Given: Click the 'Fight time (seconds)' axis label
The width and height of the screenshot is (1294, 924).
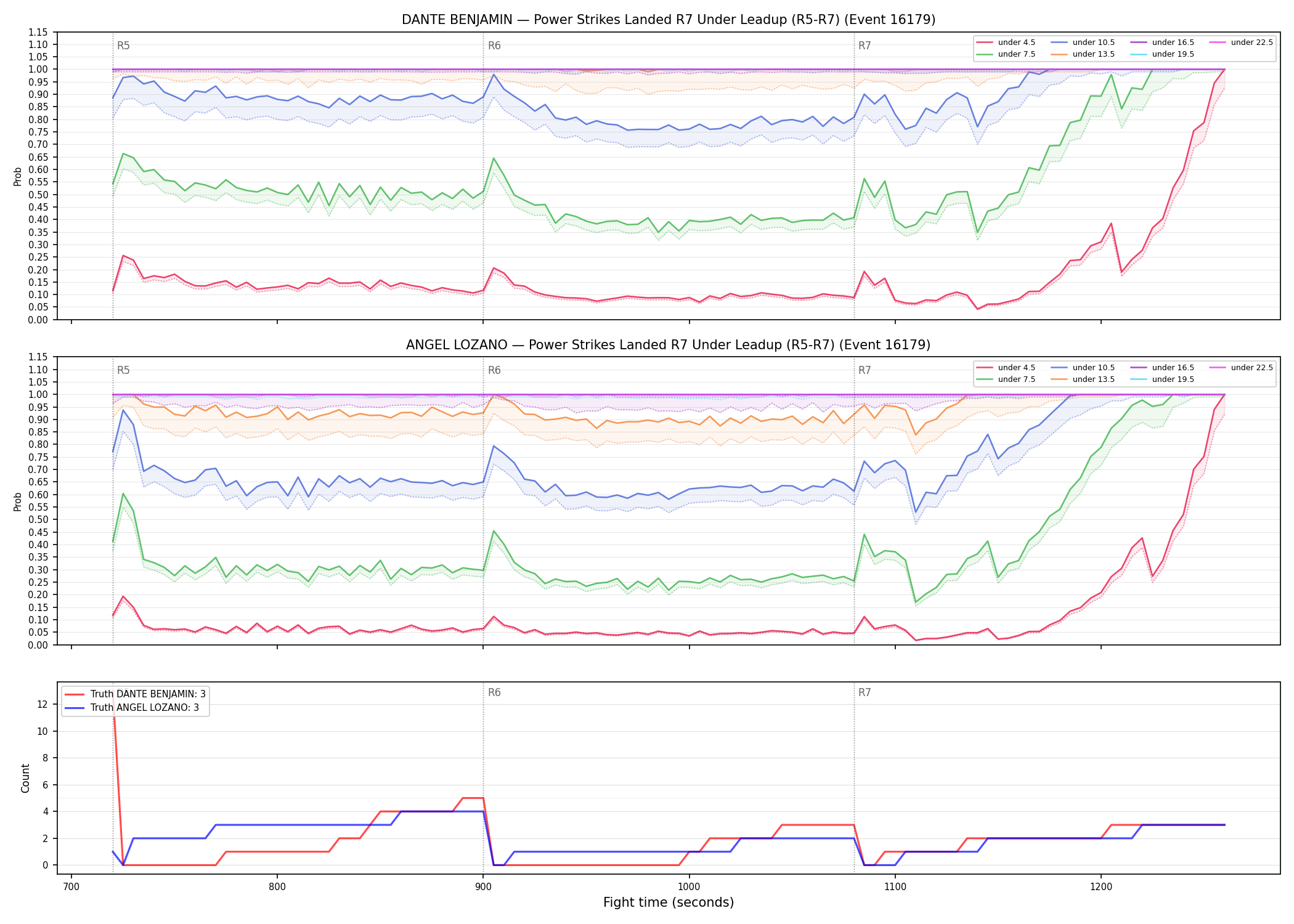Looking at the screenshot, I should [x=669, y=902].
